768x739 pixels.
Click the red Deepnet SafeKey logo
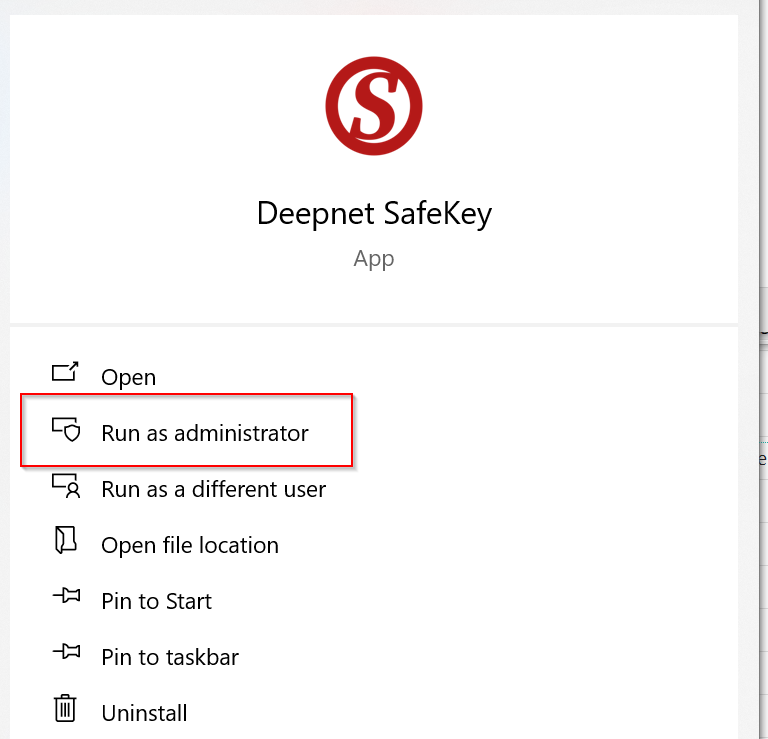(x=374, y=107)
